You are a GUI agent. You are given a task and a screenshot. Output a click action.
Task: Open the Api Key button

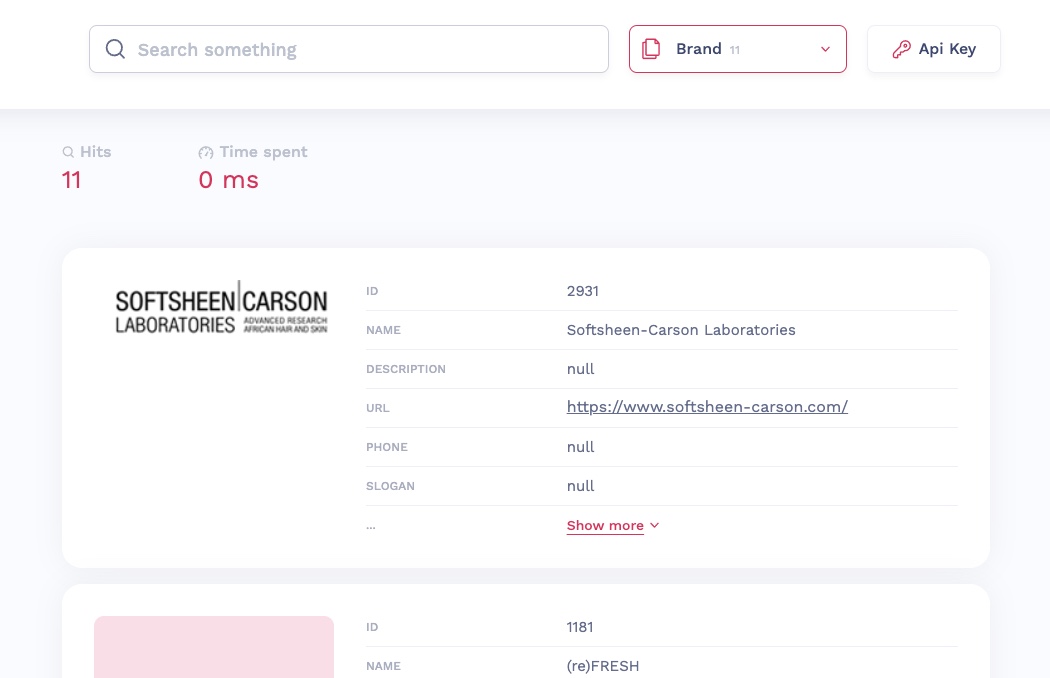click(x=933, y=49)
